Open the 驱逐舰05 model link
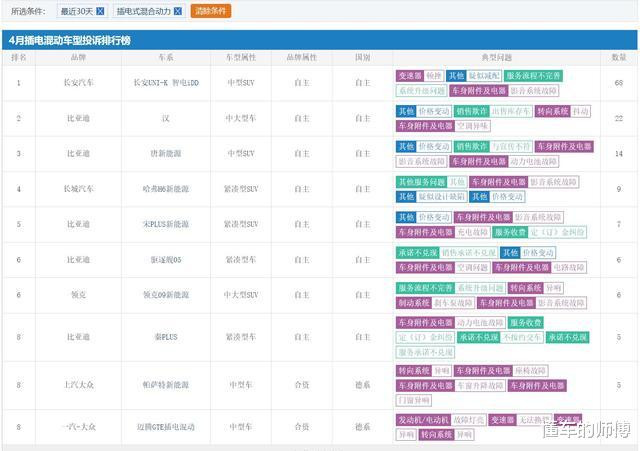The image size is (640, 451). pos(166,260)
